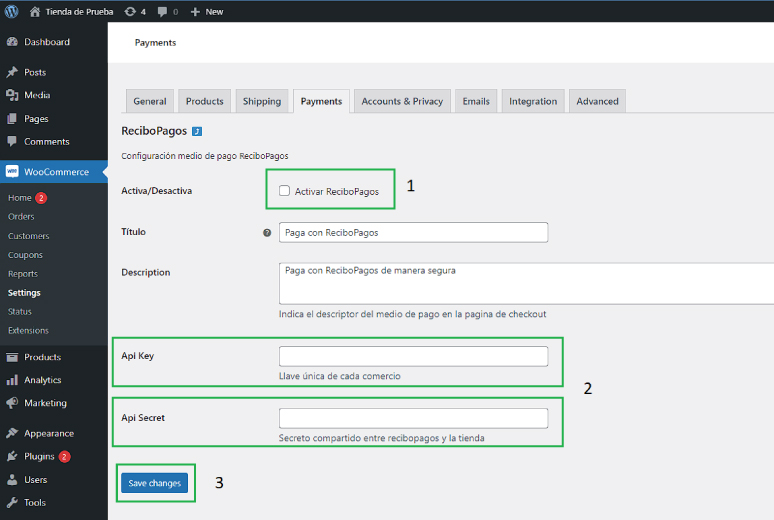
Task: Open the Coupons submenu item
Action: tap(25, 255)
